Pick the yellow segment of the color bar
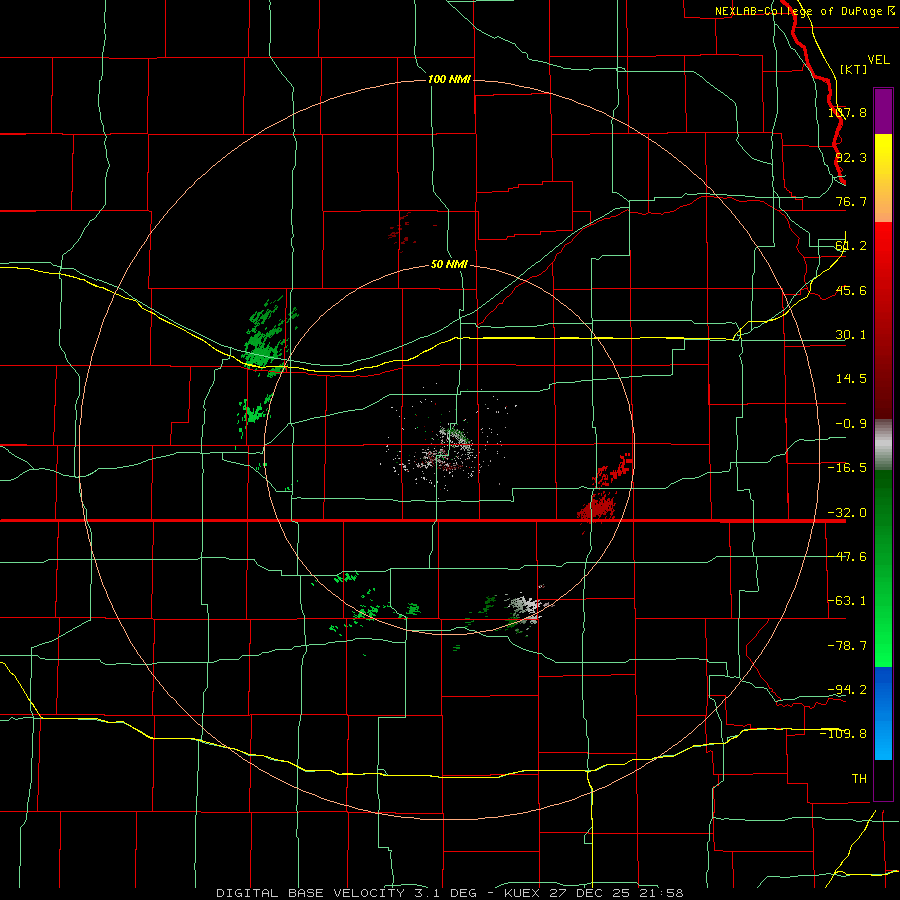 point(883,177)
